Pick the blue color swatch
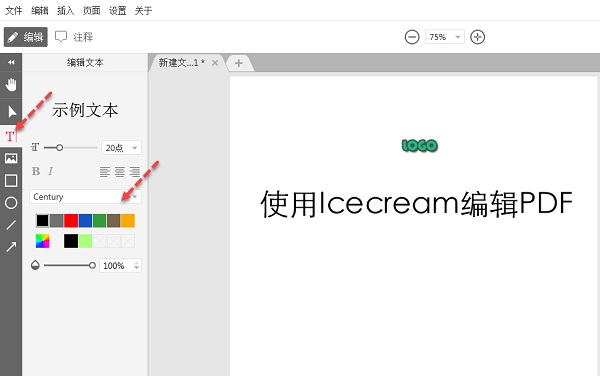This screenshot has height=376, width=600. (x=85, y=221)
